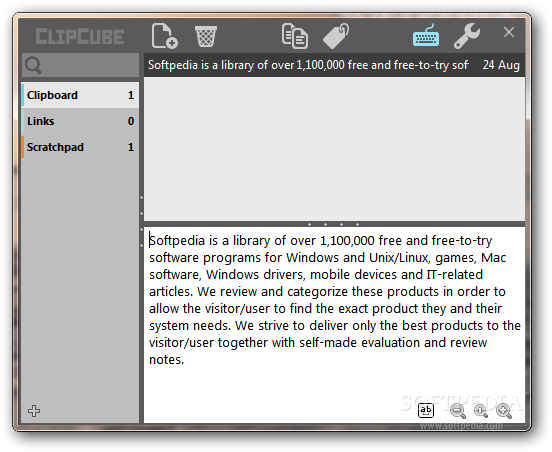Create a new clip entry

(164, 36)
